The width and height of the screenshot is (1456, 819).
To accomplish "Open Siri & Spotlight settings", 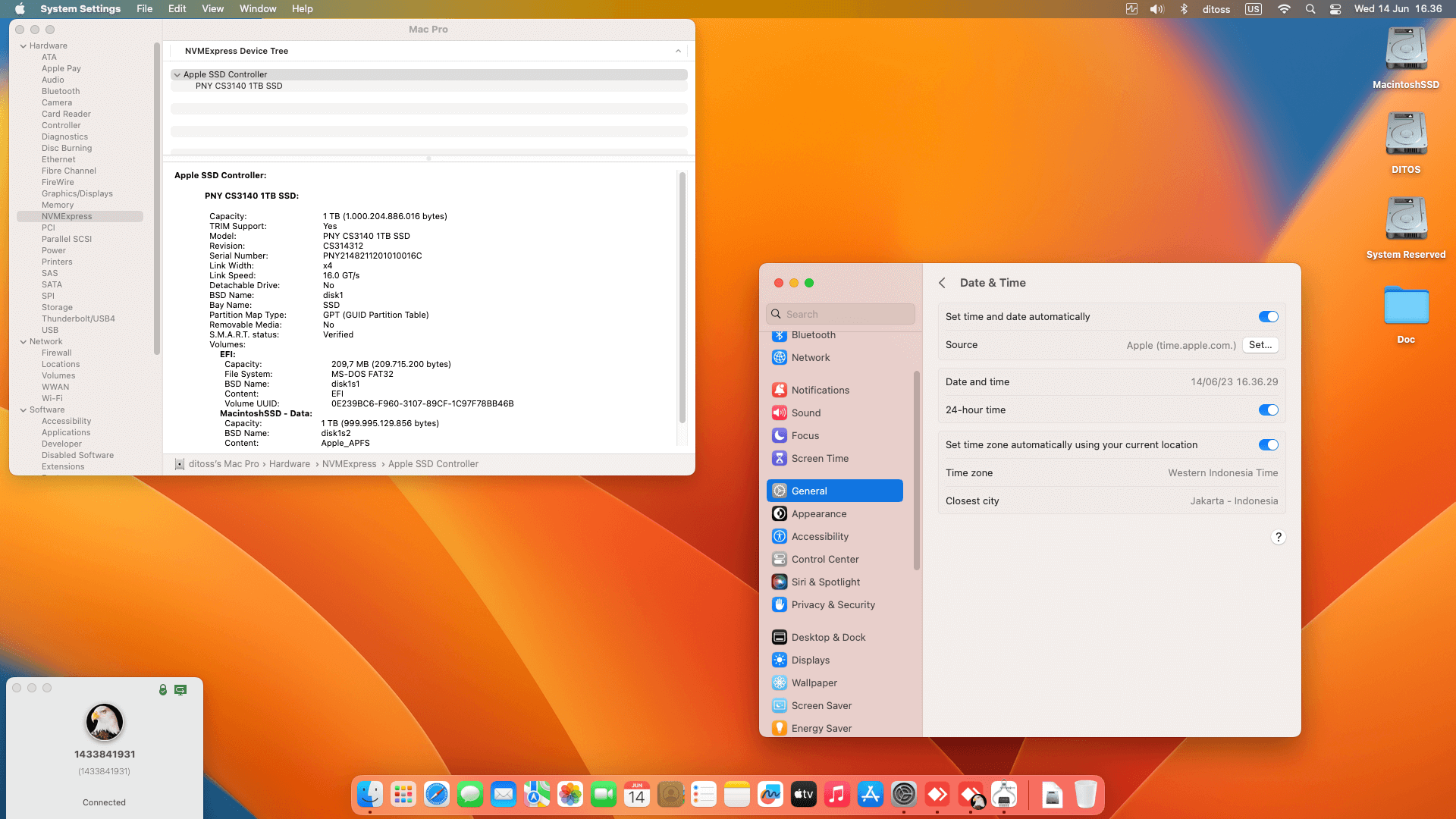I will [835, 582].
